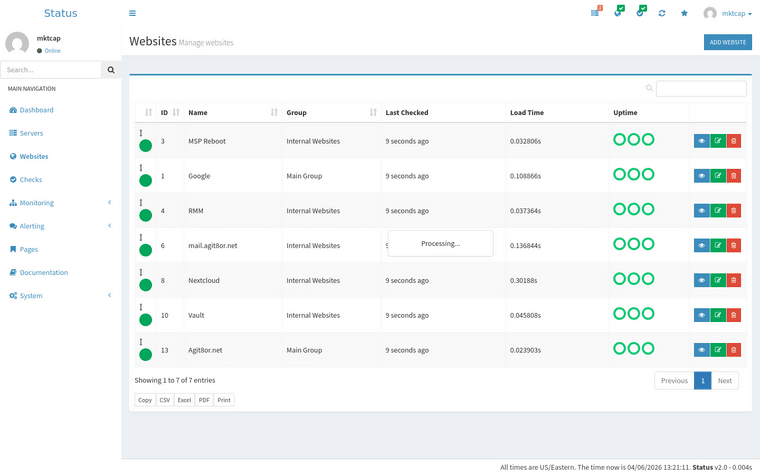Go to Next page of table

click(725, 381)
